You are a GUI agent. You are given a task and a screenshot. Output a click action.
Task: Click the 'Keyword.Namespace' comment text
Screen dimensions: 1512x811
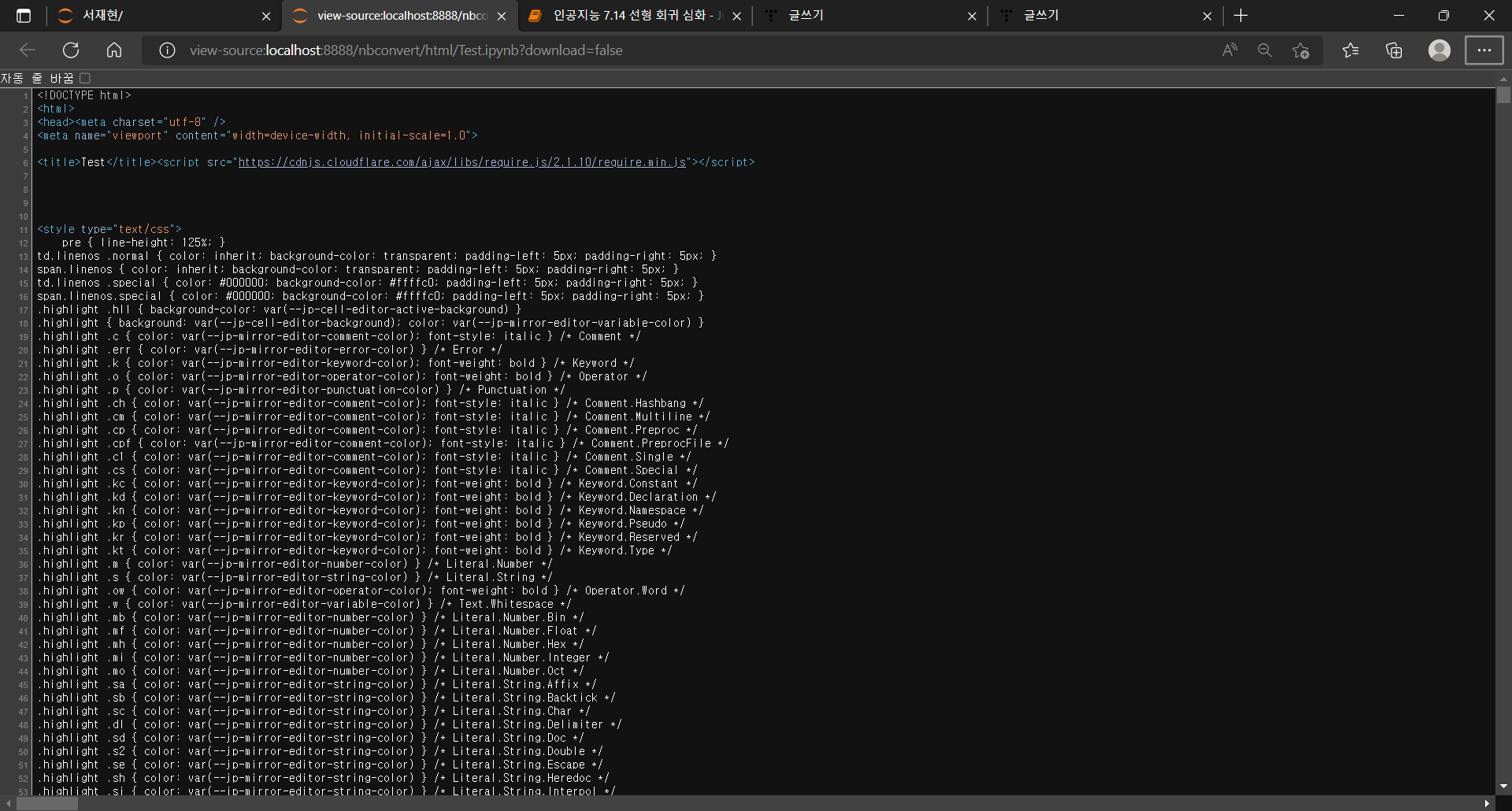click(632, 510)
